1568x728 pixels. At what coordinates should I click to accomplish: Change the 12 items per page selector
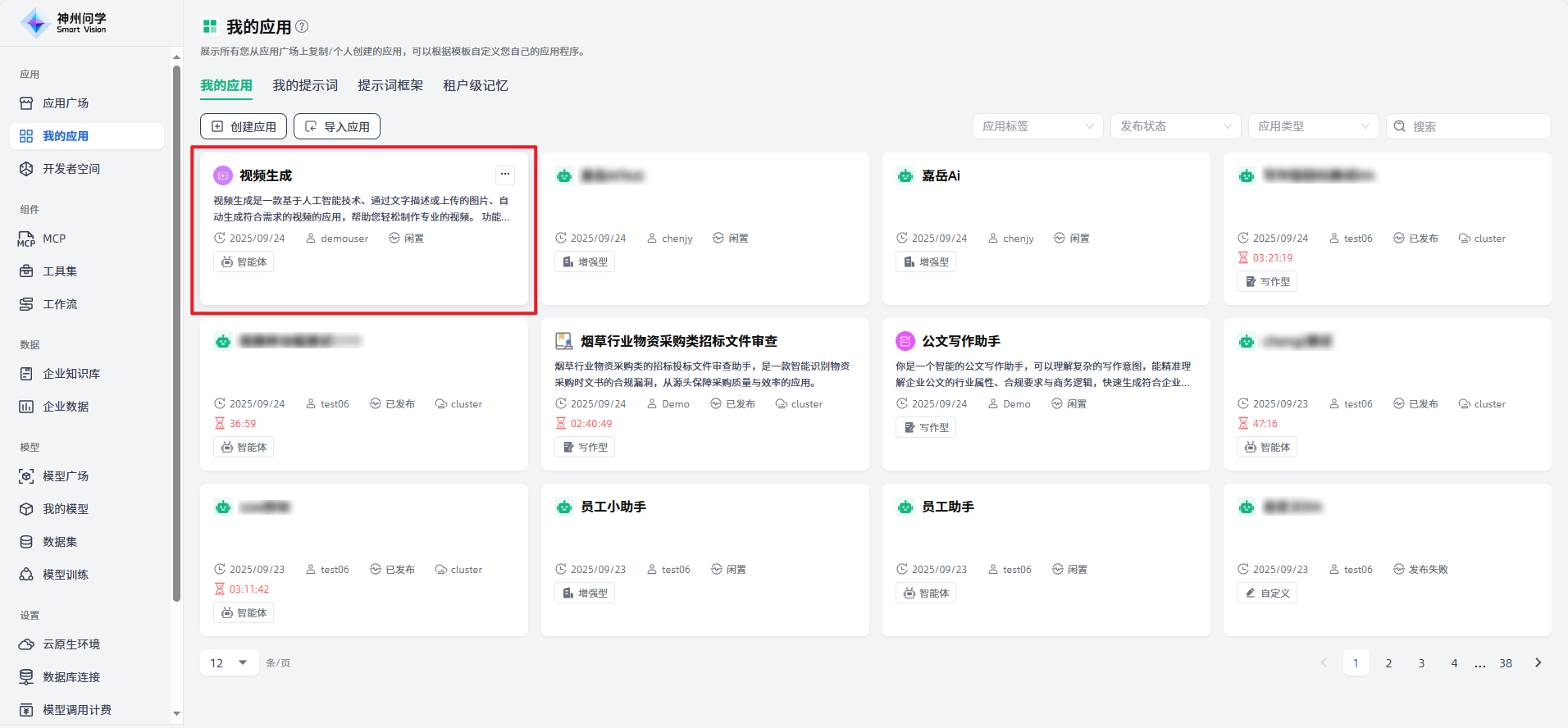click(229, 662)
